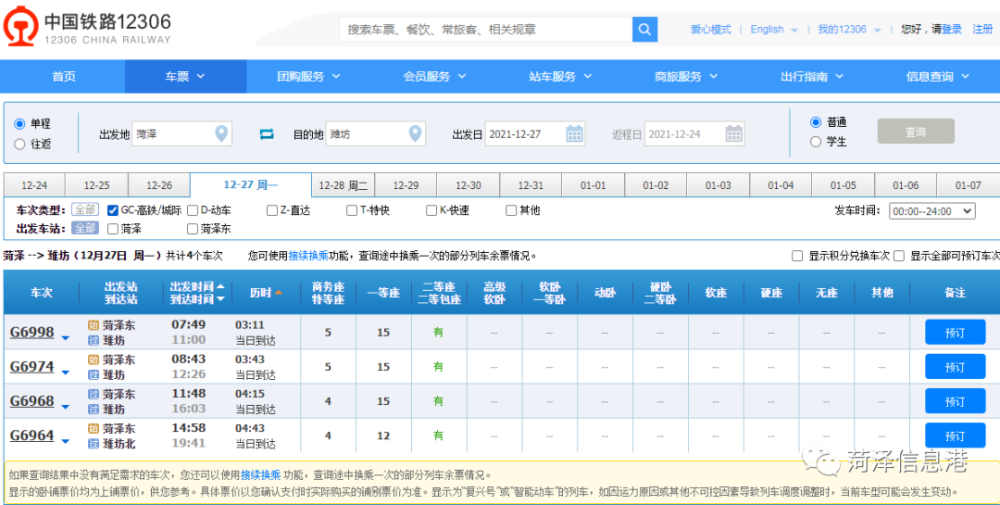Screen dimensions: 1000x505
Task: Check K-快速 train type
Action: 432,210
